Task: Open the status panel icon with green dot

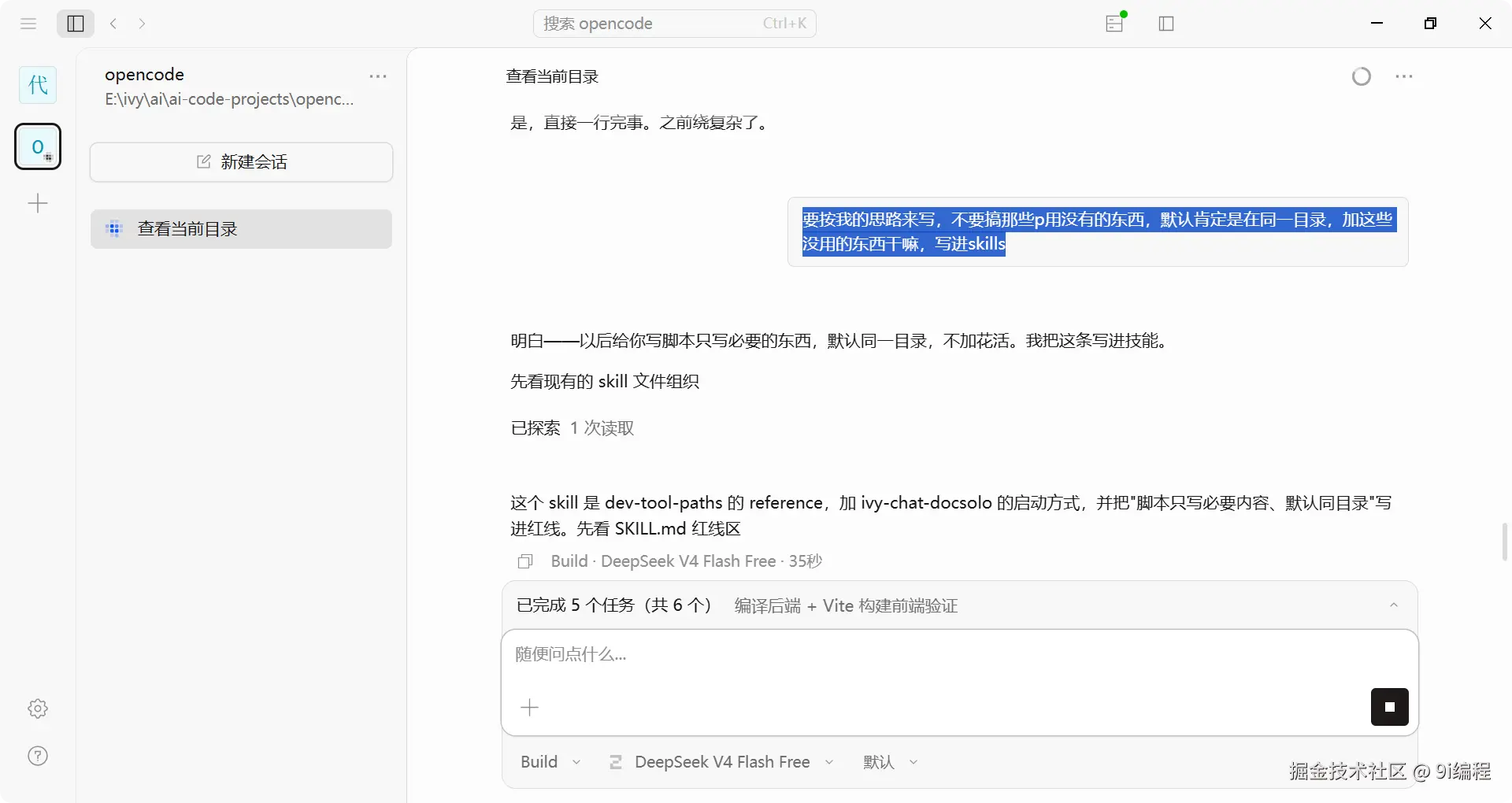Action: tap(1115, 23)
